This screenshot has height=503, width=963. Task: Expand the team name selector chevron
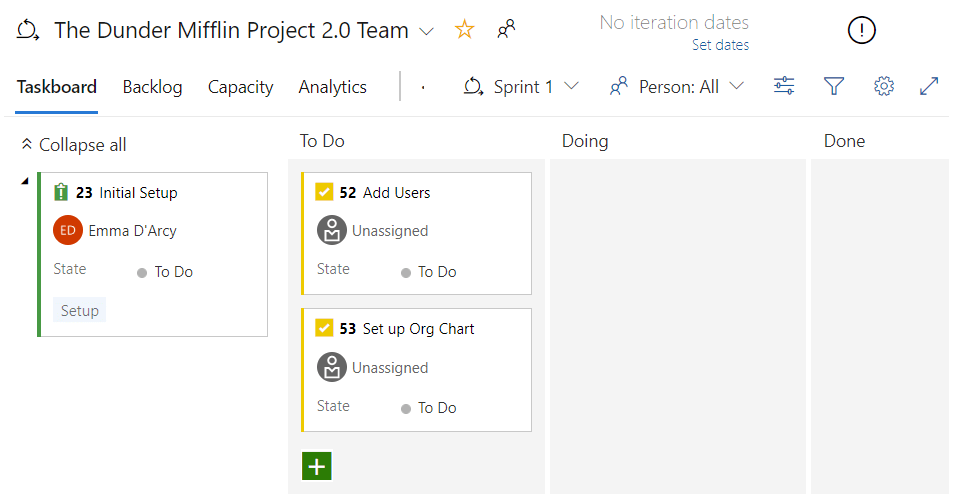click(x=427, y=31)
